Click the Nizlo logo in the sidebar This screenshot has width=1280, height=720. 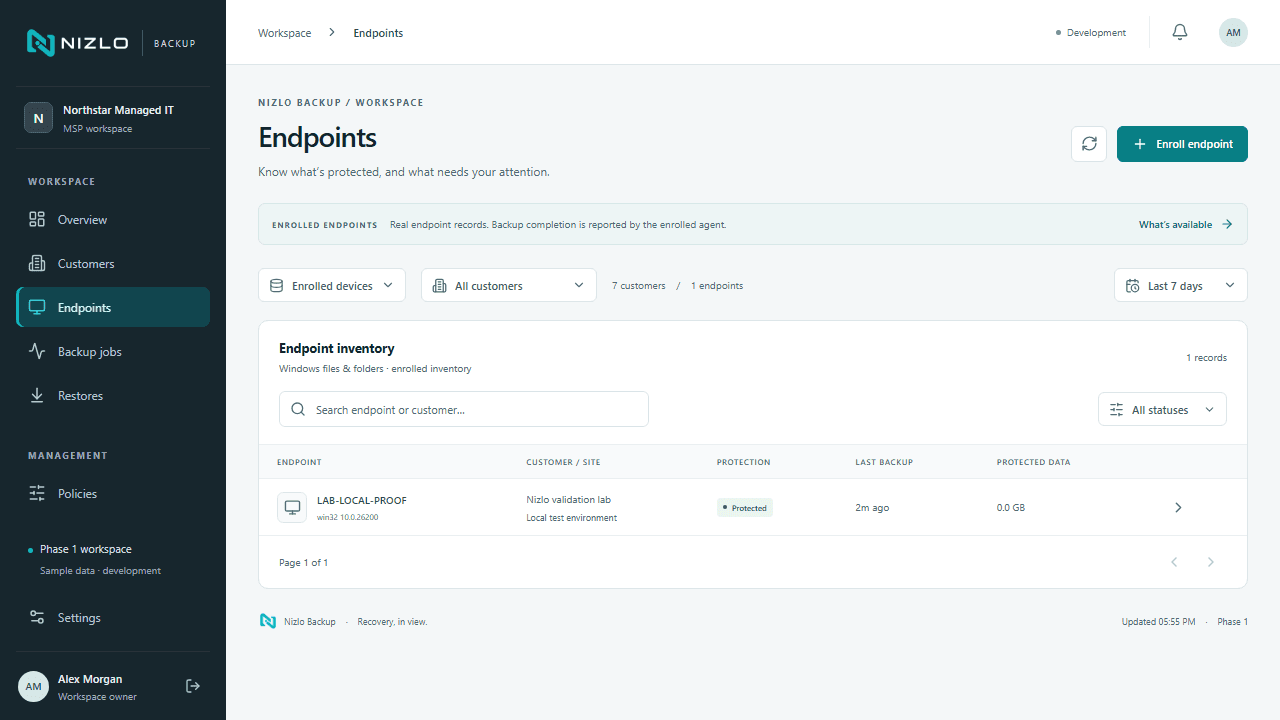pos(77,43)
